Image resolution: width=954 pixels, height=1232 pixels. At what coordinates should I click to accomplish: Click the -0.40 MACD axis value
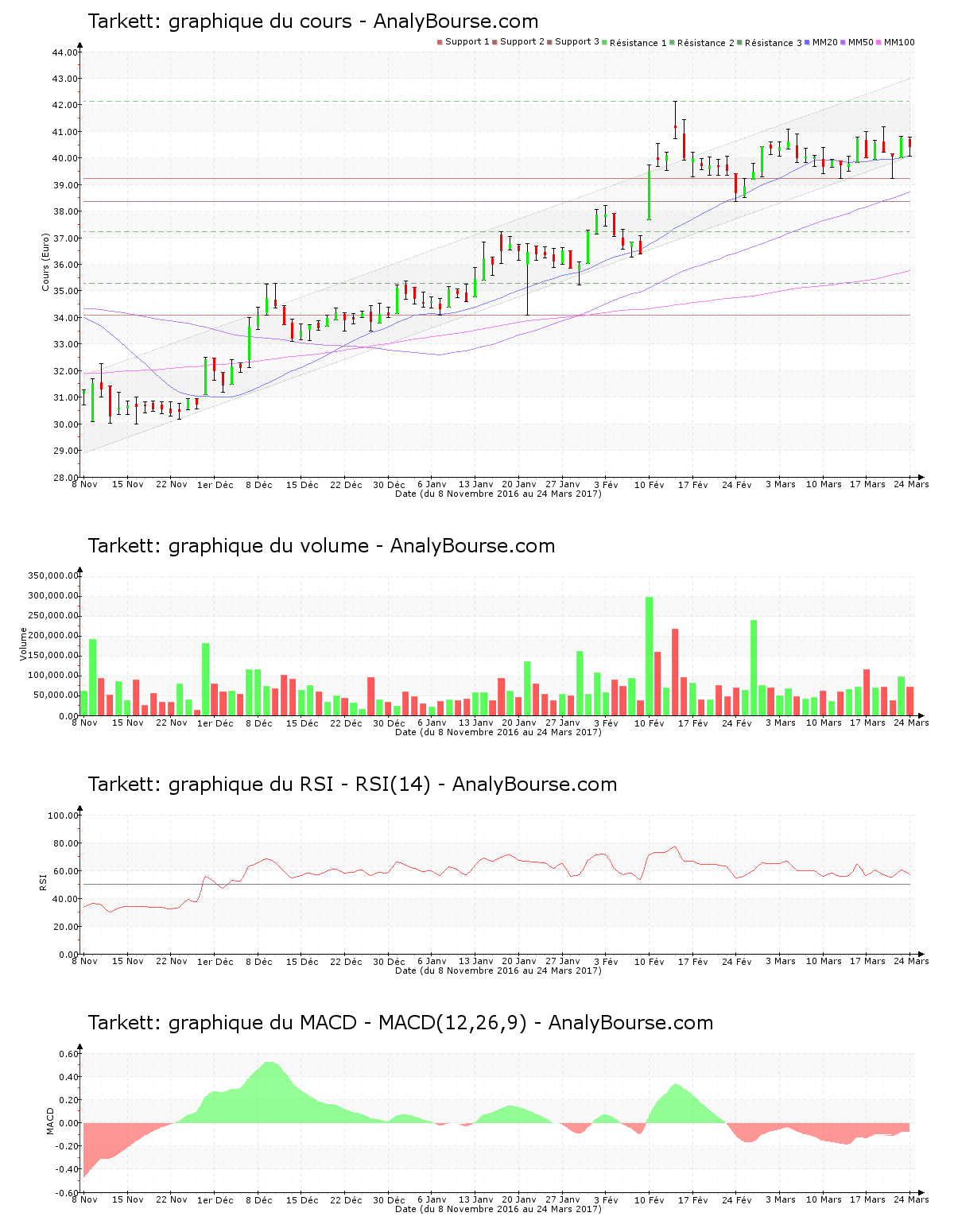[x=67, y=1169]
